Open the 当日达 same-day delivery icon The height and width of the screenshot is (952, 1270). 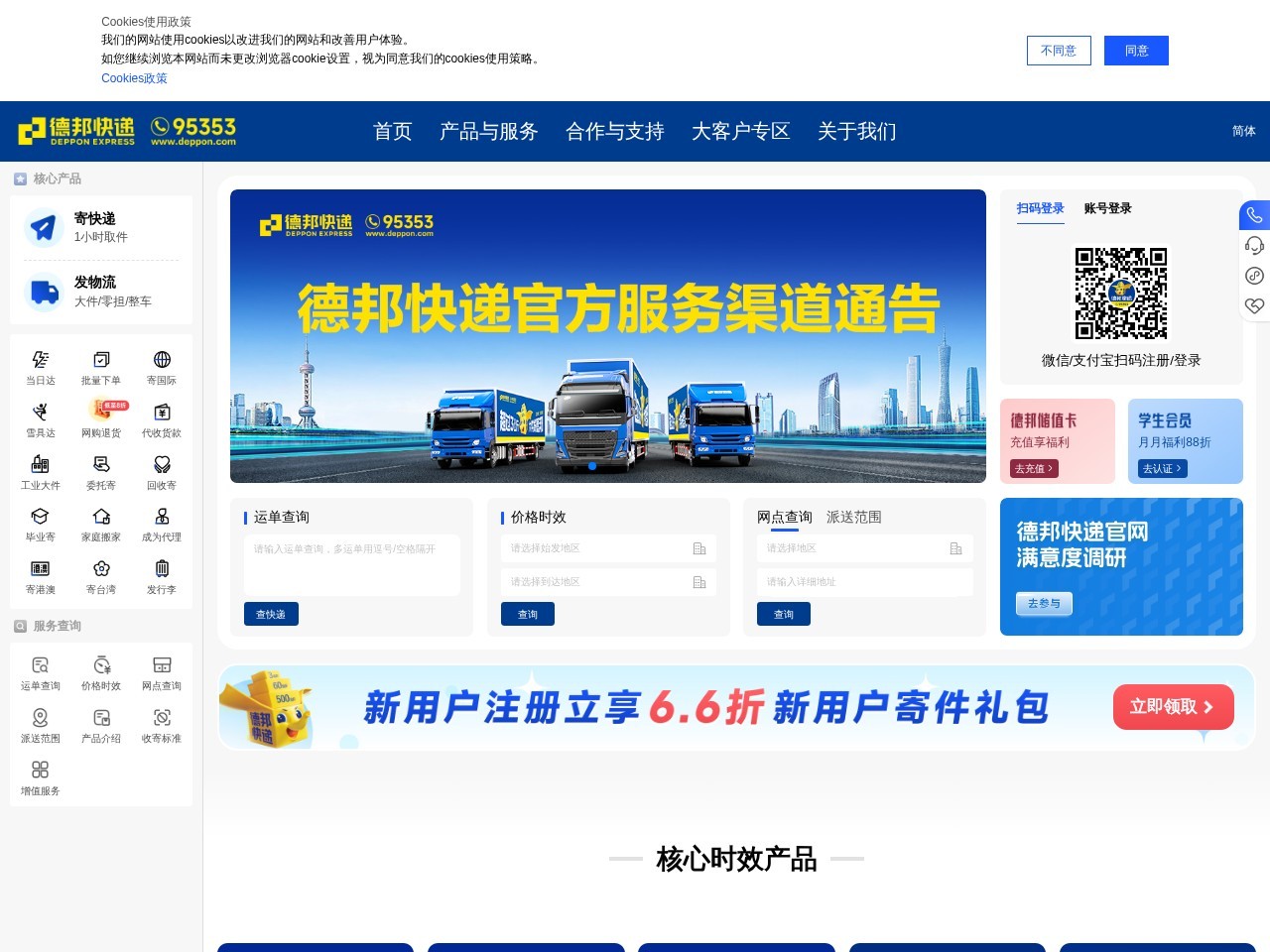point(41,360)
